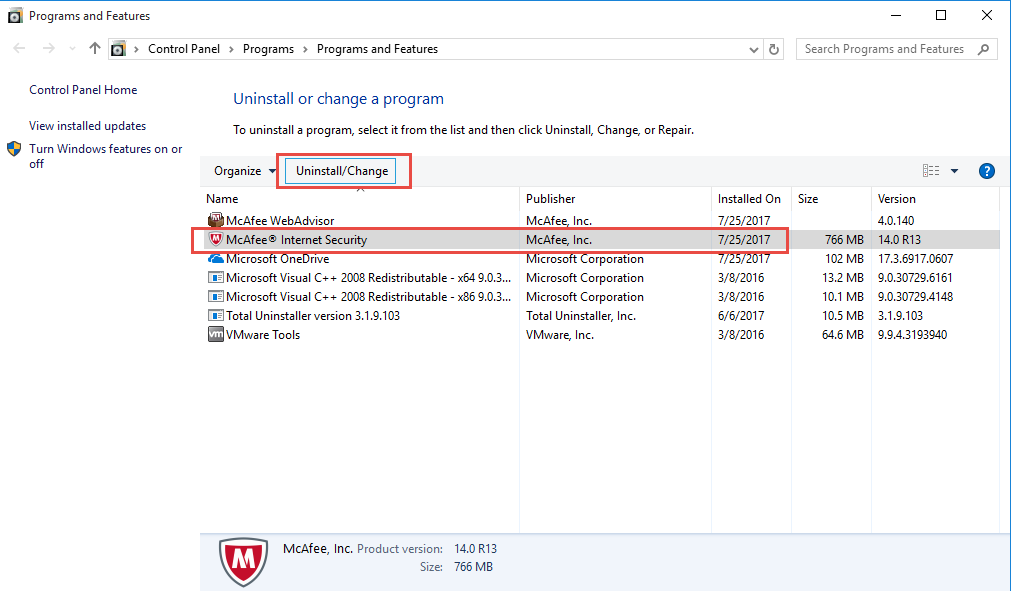Image resolution: width=1011 pixels, height=591 pixels.
Task: Select the McAfee Internet Security name text
Action: 297,240
